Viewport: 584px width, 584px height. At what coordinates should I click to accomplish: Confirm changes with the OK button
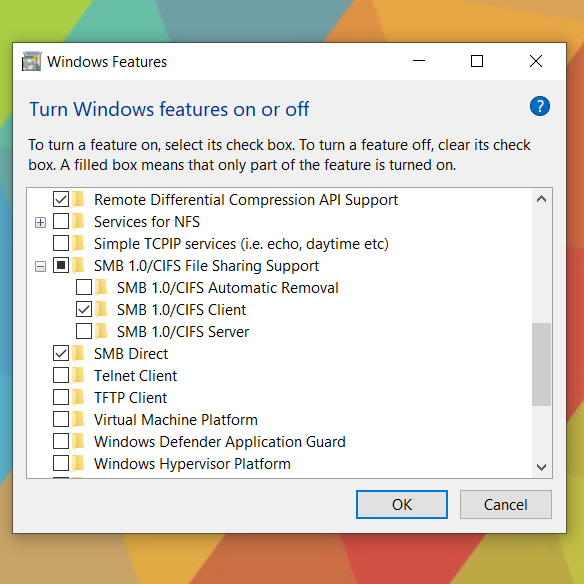pos(402,504)
